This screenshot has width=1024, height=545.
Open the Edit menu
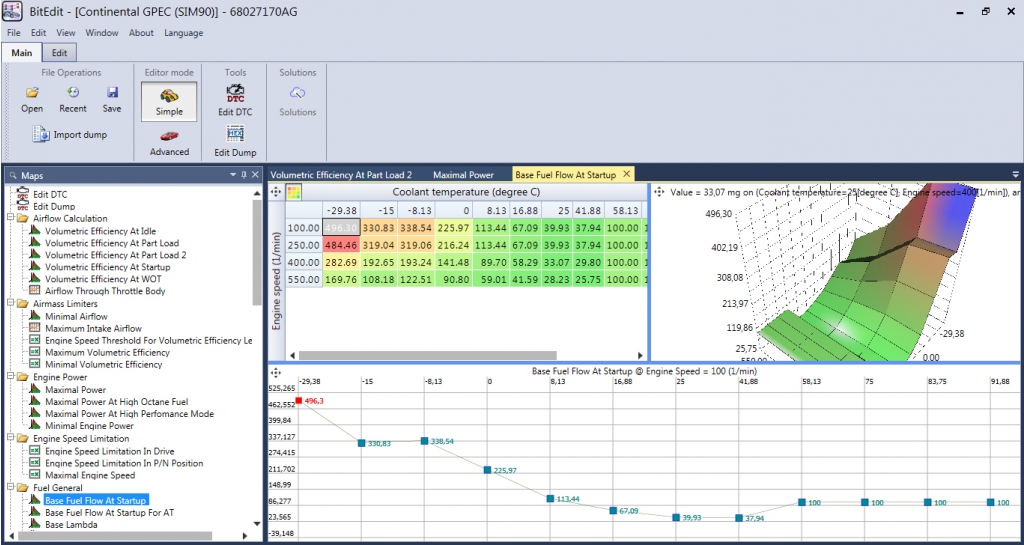(39, 33)
